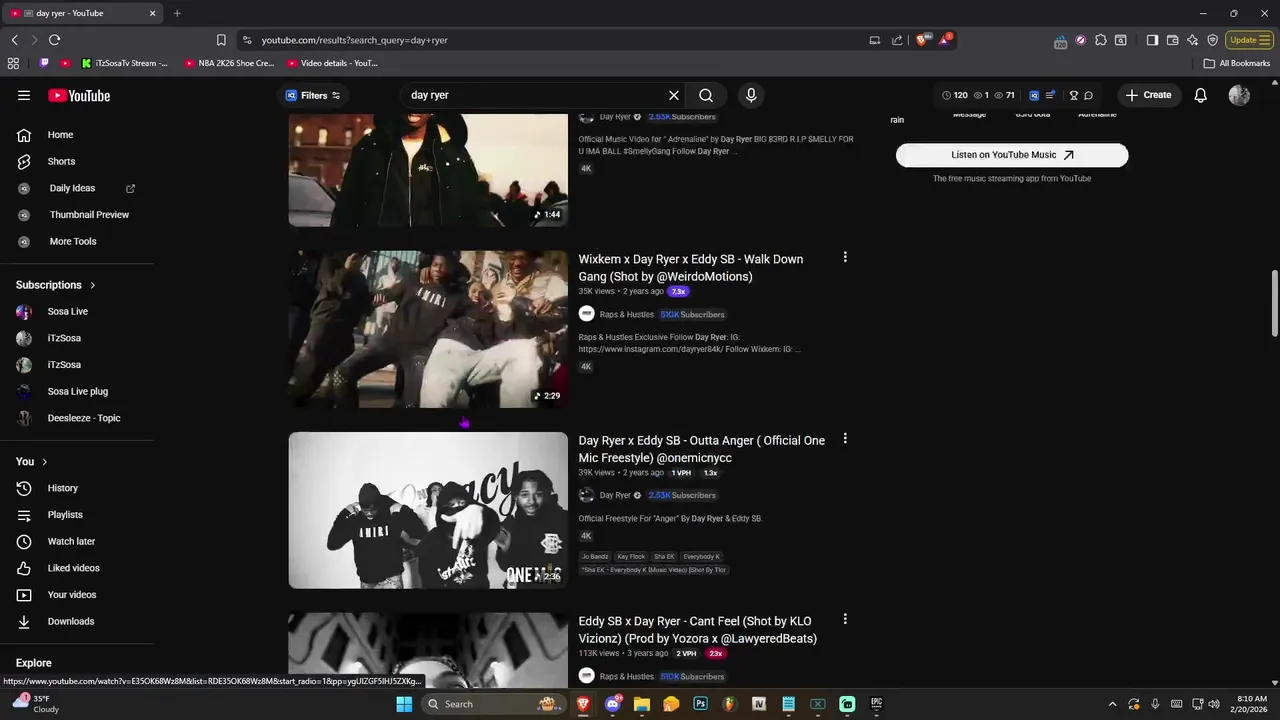Screen dimensions: 1280x720
Task: Click the Explore heading
Action: [33, 663]
